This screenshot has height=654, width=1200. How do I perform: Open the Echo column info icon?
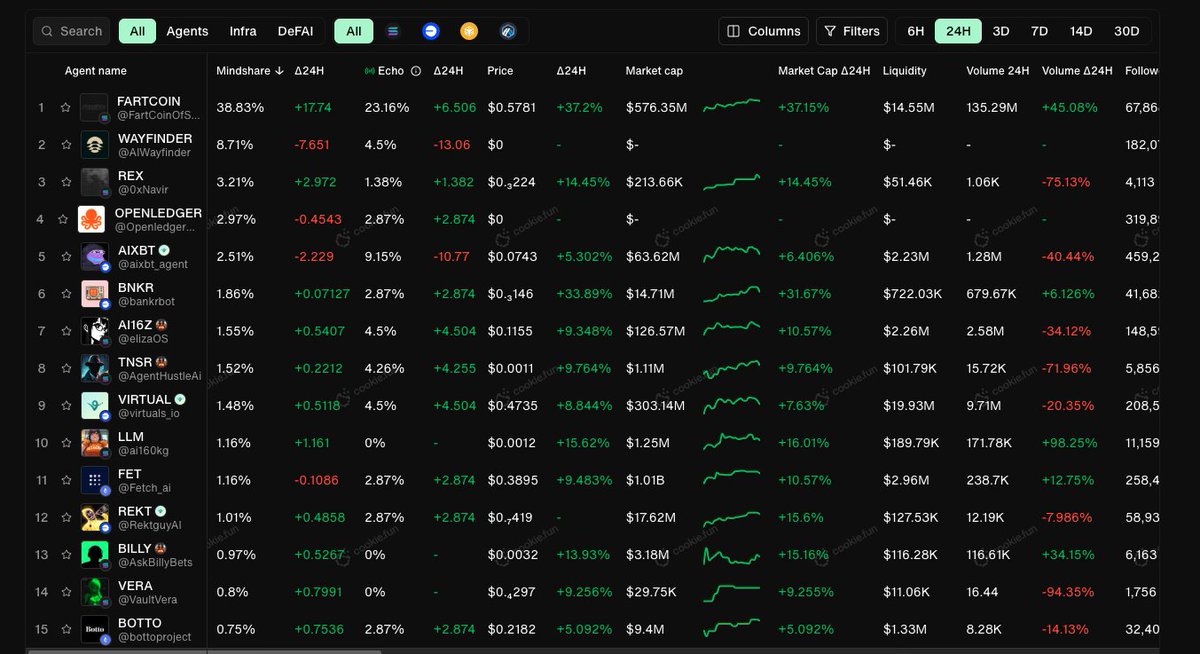tap(415, 71)
